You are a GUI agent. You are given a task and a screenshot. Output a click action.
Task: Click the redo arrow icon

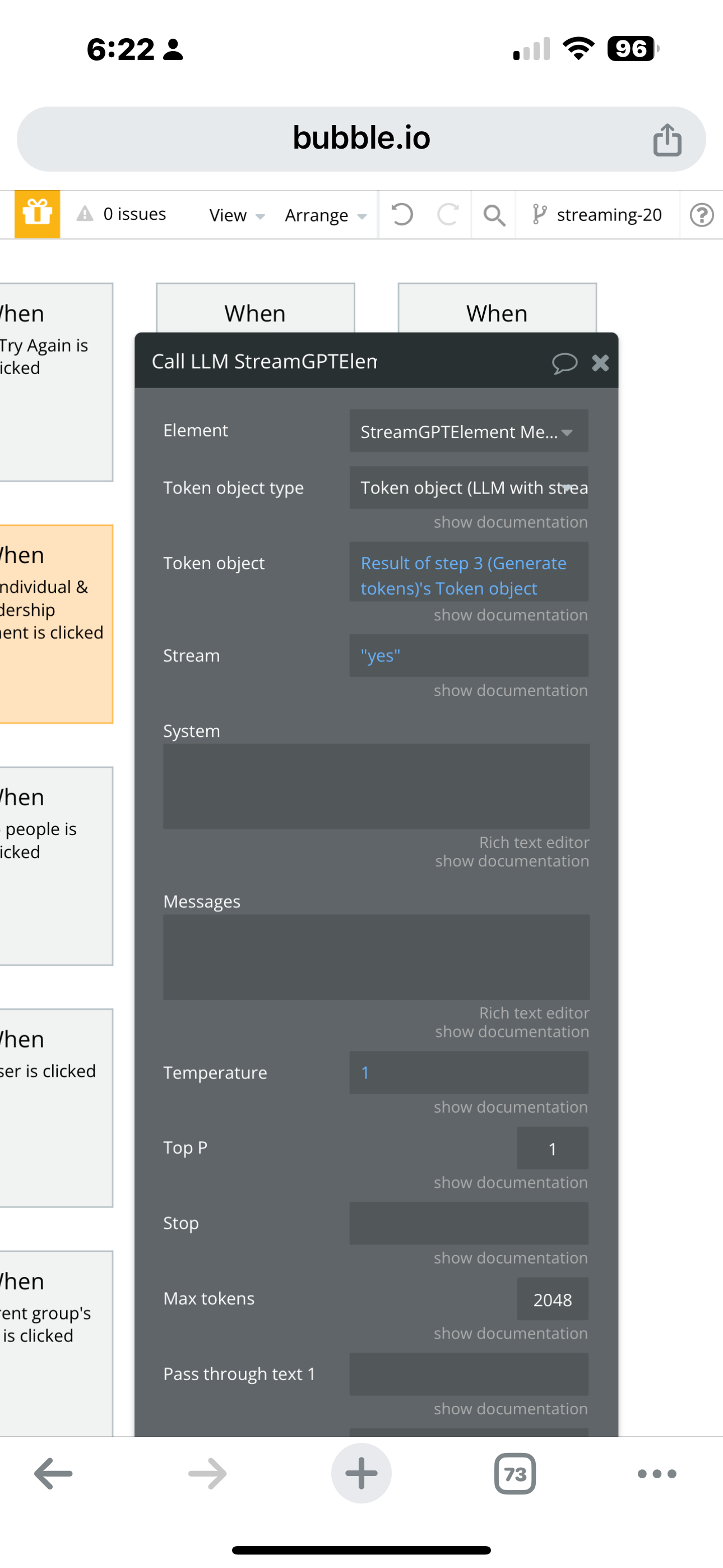tap(448, 214)
